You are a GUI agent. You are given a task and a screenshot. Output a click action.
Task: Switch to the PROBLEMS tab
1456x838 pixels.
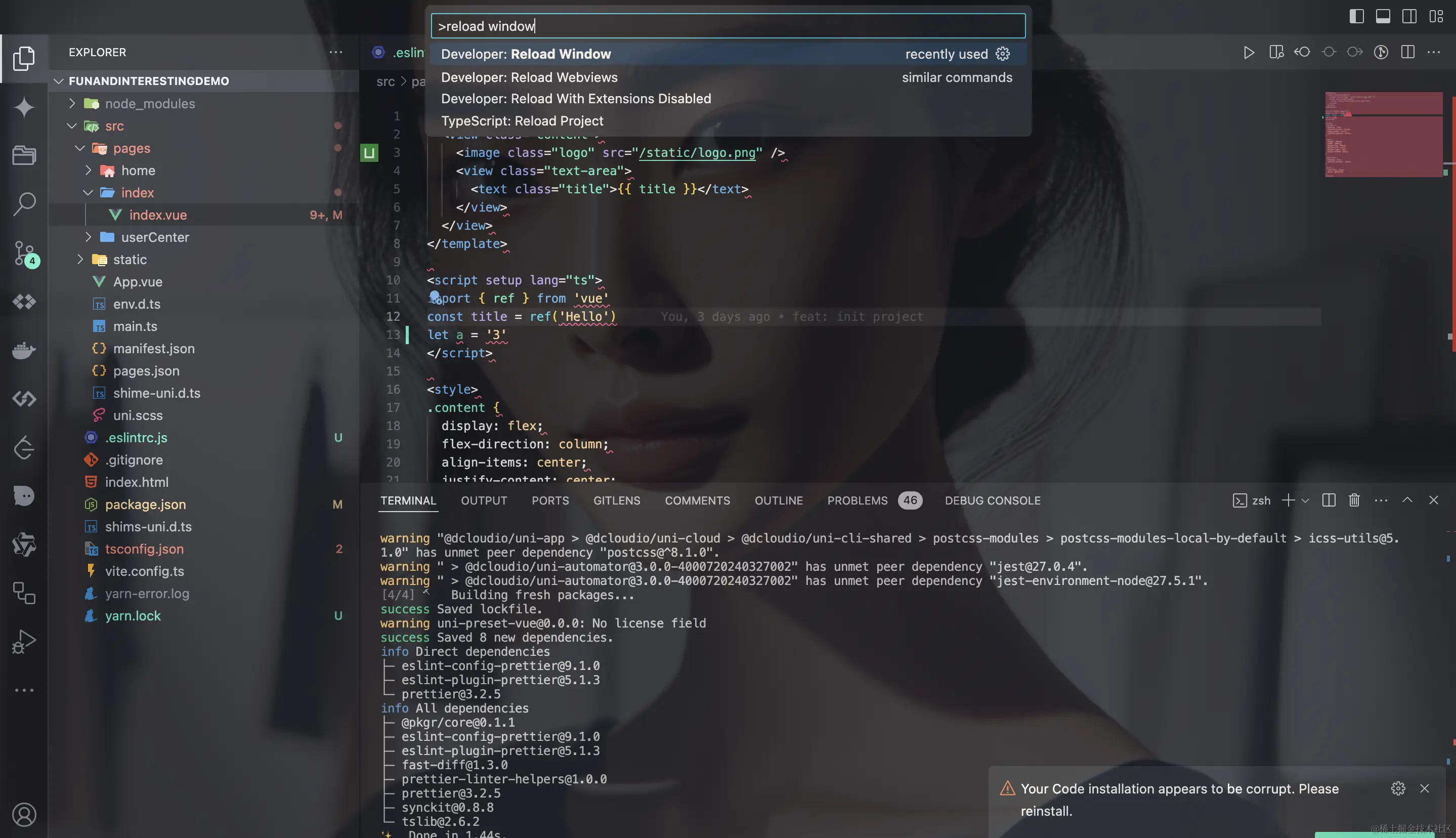click(x=857, y=501)
